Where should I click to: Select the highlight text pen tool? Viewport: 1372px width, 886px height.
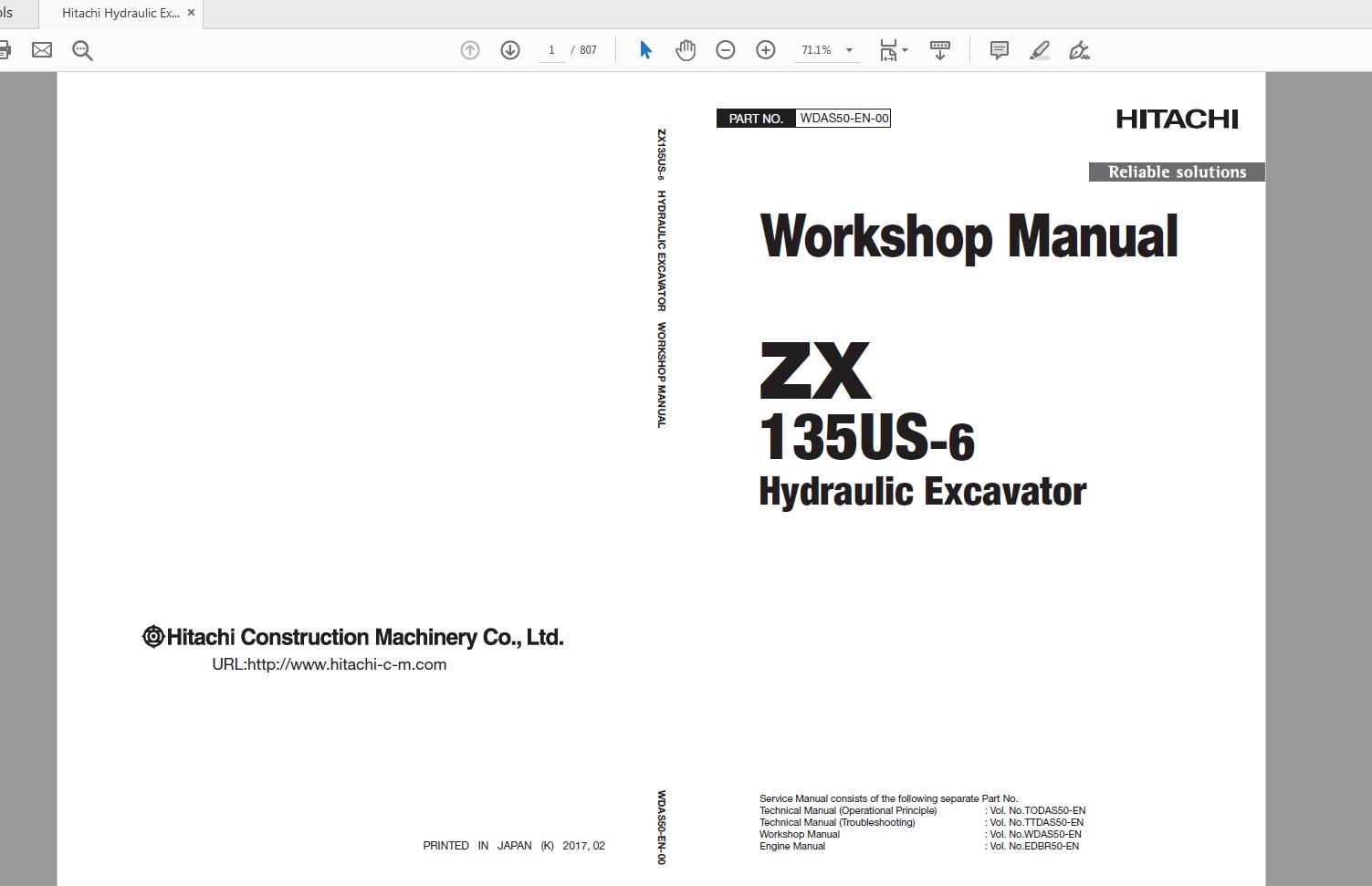click(x=1040, y=50)
